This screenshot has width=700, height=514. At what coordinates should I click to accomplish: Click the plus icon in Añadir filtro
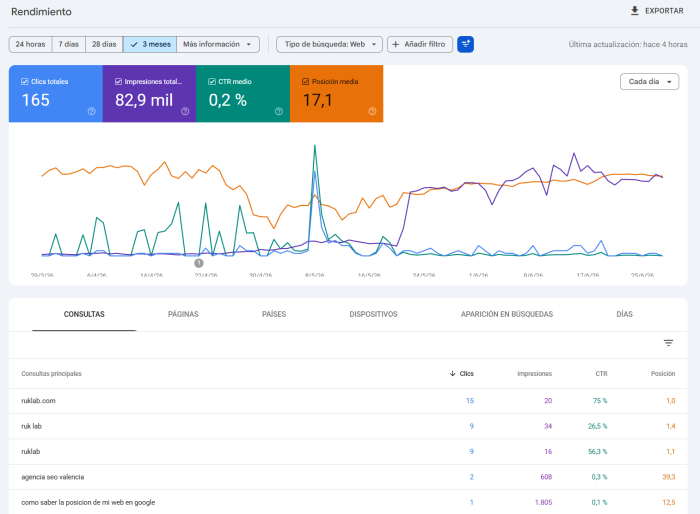coord(396,44)
